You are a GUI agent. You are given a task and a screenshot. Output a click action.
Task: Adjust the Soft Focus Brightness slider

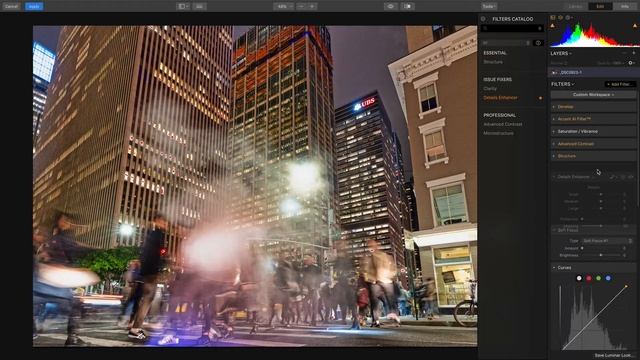(x=602, y=255)
